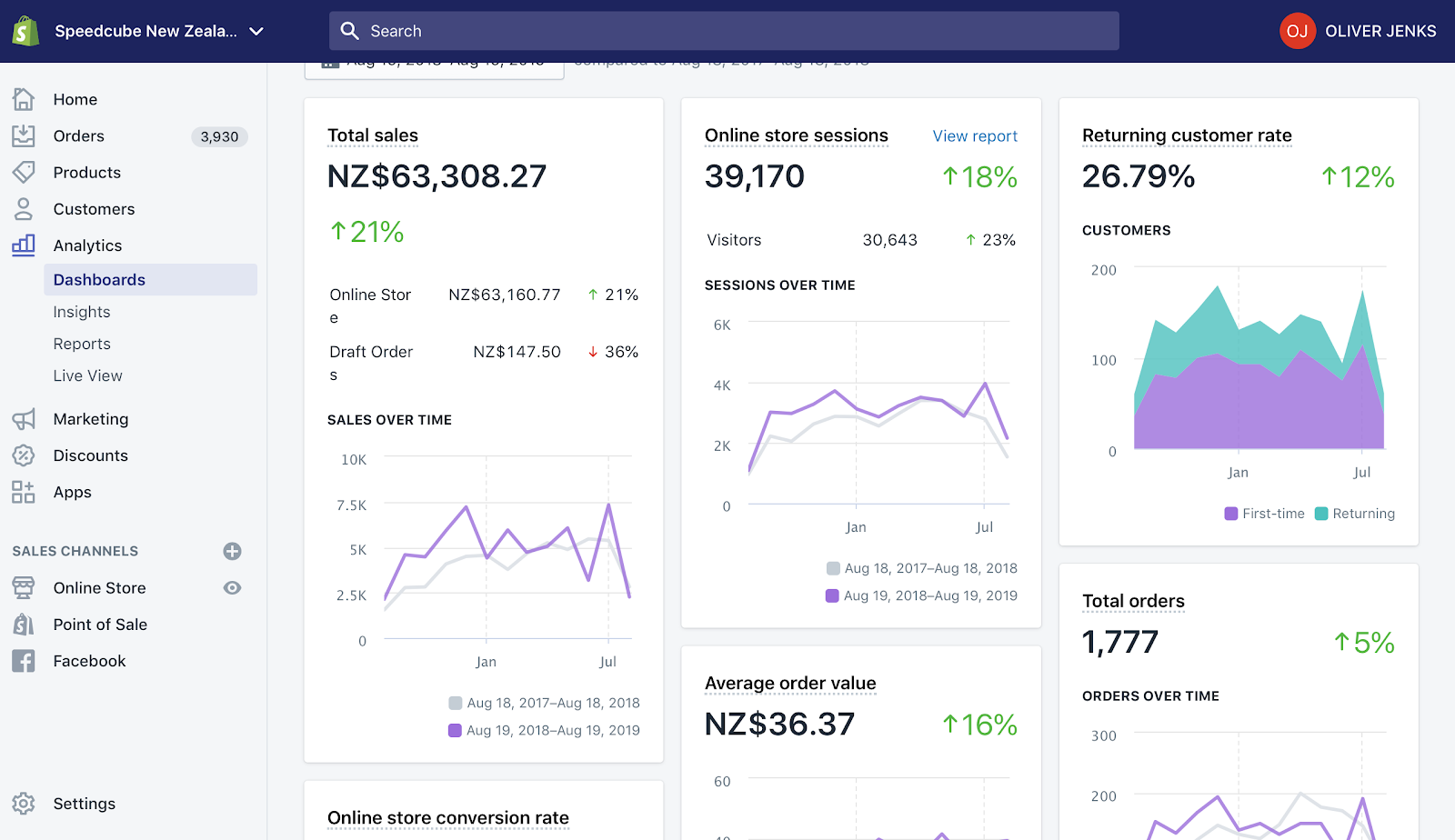Open the Marketing megaphone icon
The height and width of the screenshot is (840, 1455).
click(x=24, y=419)
